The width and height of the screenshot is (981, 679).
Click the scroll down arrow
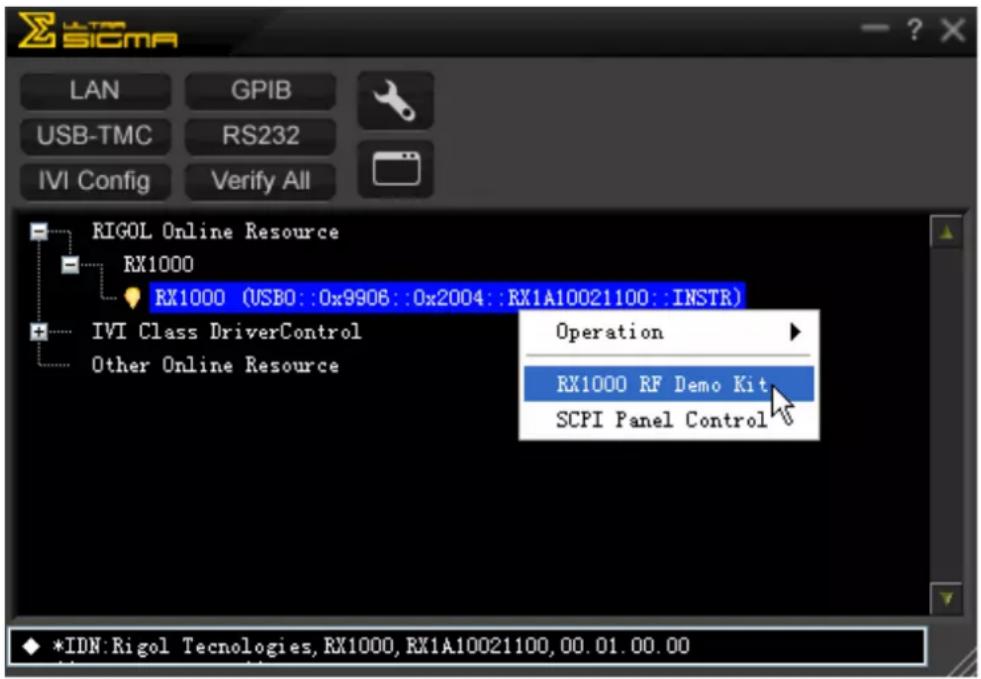pos(946,599)
